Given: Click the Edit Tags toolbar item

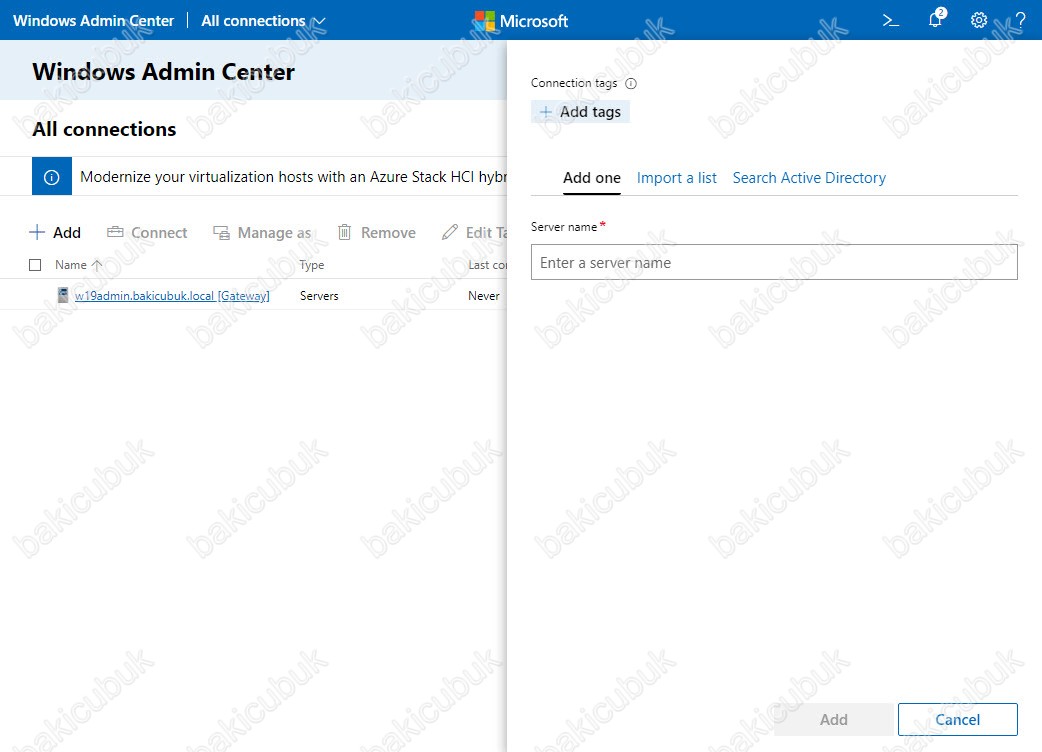Looking at the screenshot, I should [x=474, y=233].
